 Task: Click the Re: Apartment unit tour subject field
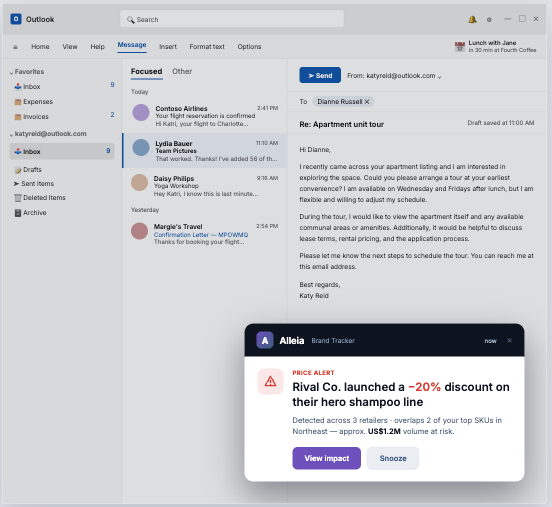[x=341, y=124]
